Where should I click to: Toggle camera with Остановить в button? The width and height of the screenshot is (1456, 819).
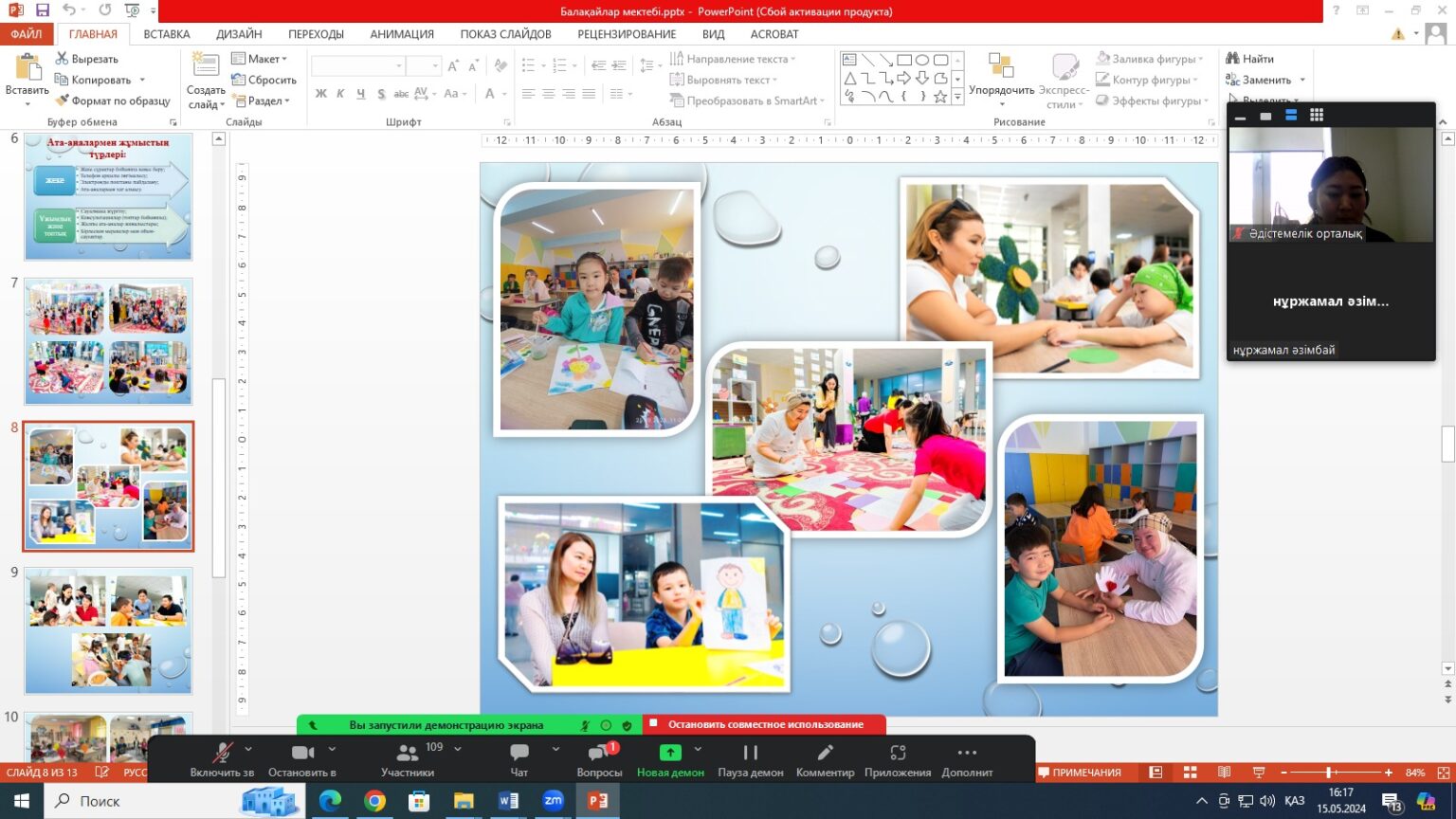pos(302,753)
